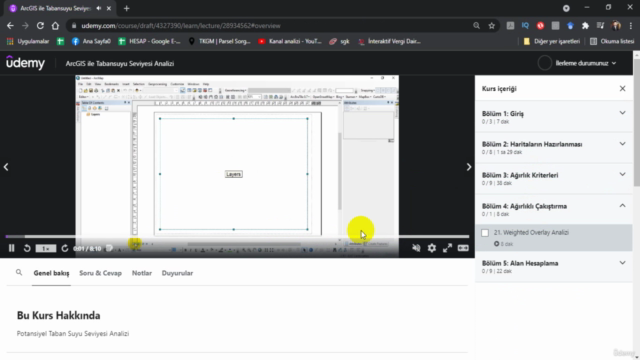Click the Layers label in video
The image size is (640, 360).
coord(233,174)
